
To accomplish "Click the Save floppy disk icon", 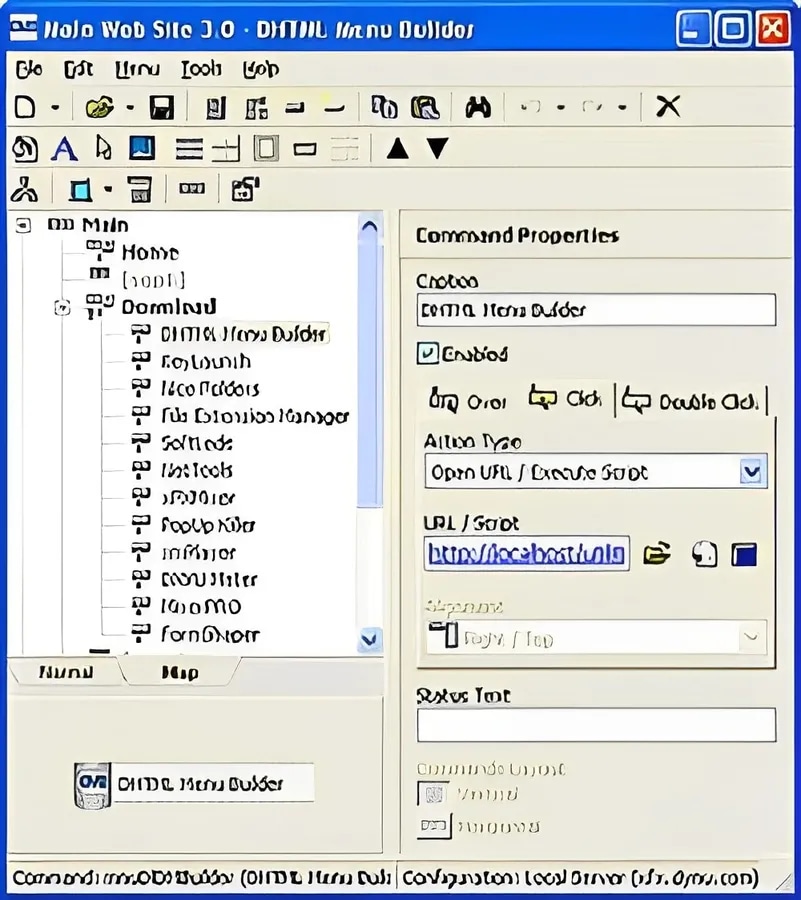I will click(162, 107).
